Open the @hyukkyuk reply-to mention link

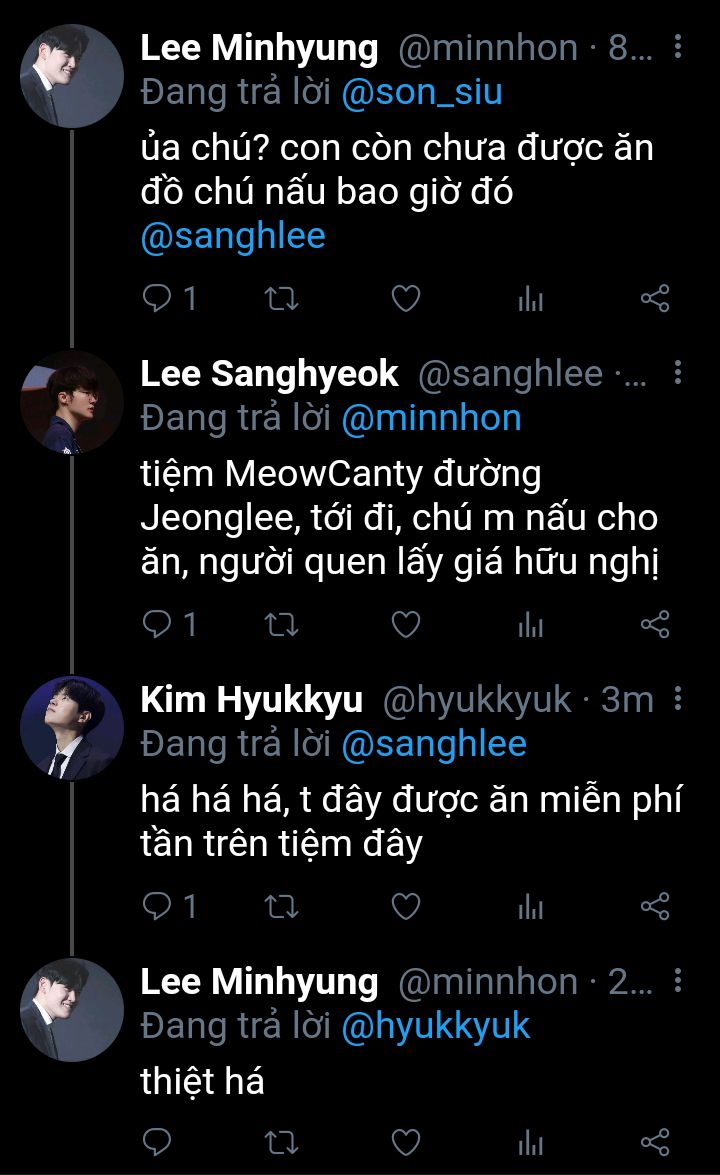click(435, 1026)
